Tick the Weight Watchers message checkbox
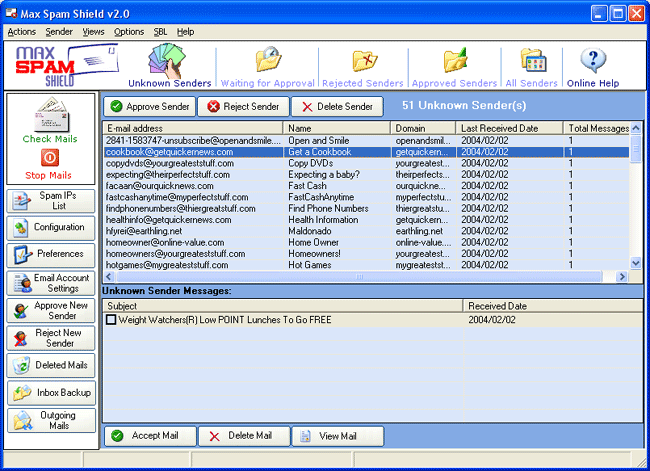This screenshot has height=471, width=650. tap(111, 320)
